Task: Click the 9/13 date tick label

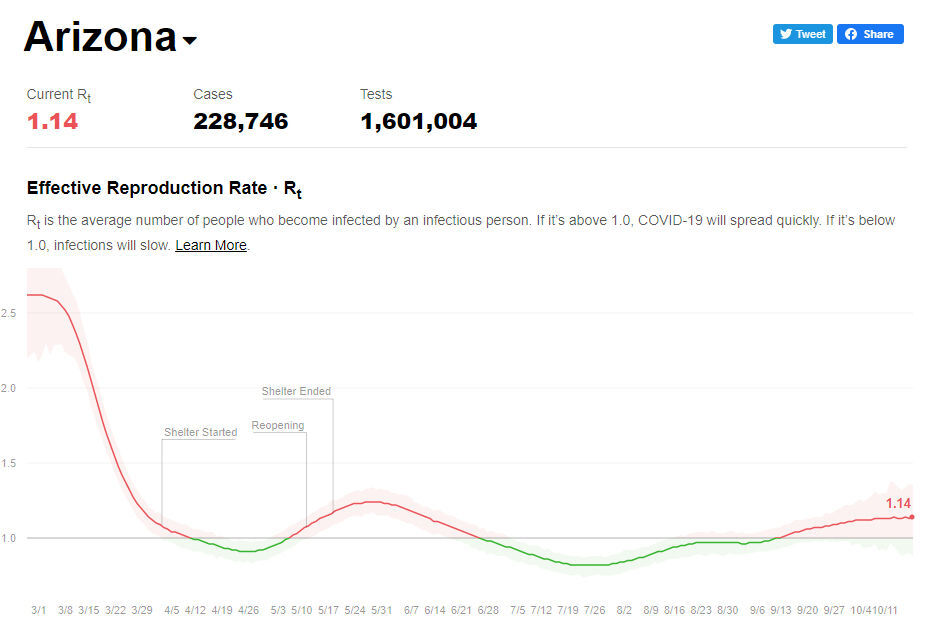Action: 780,610
